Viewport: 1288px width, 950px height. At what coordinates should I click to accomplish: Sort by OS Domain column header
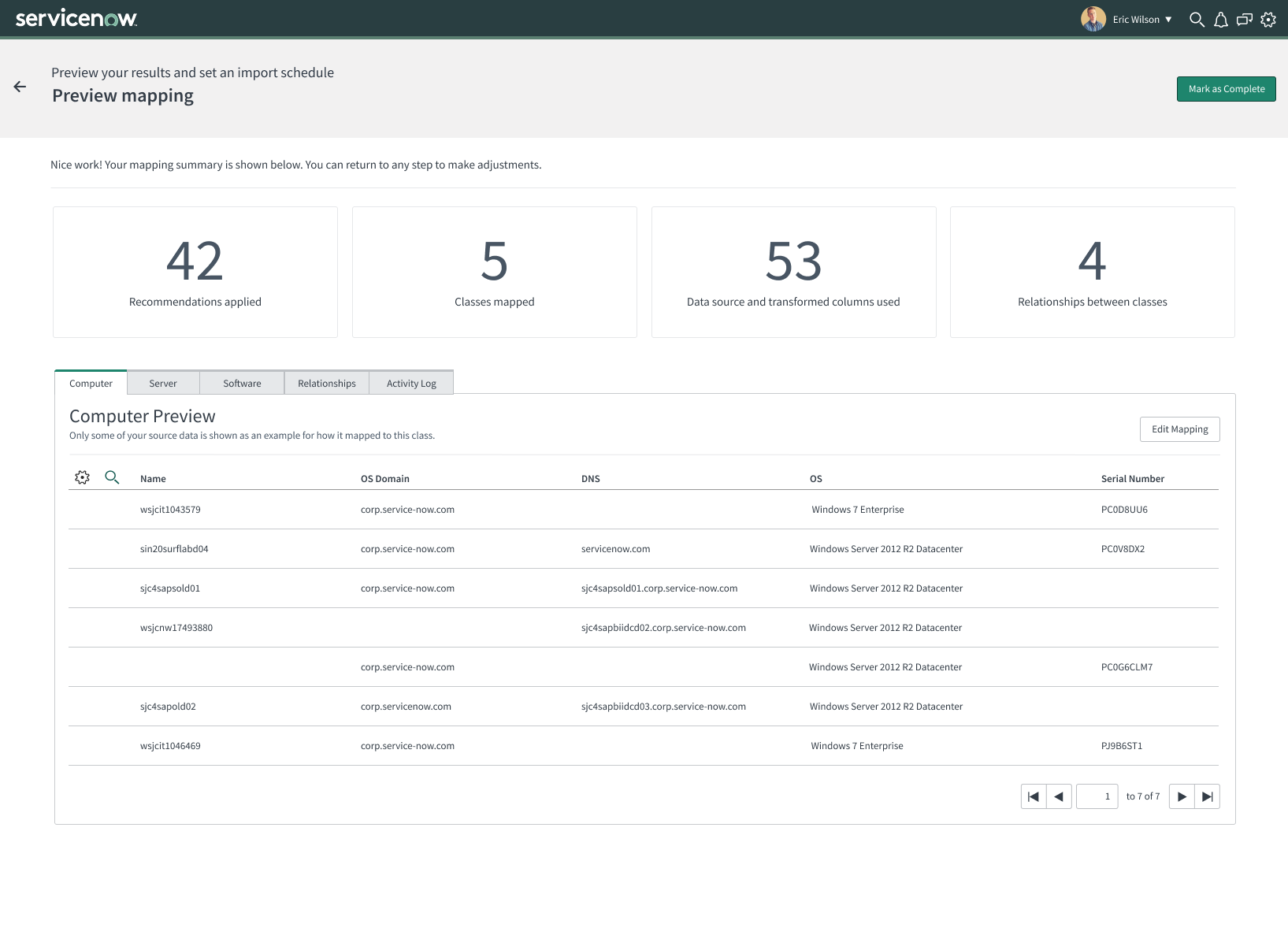click(385, 479)
